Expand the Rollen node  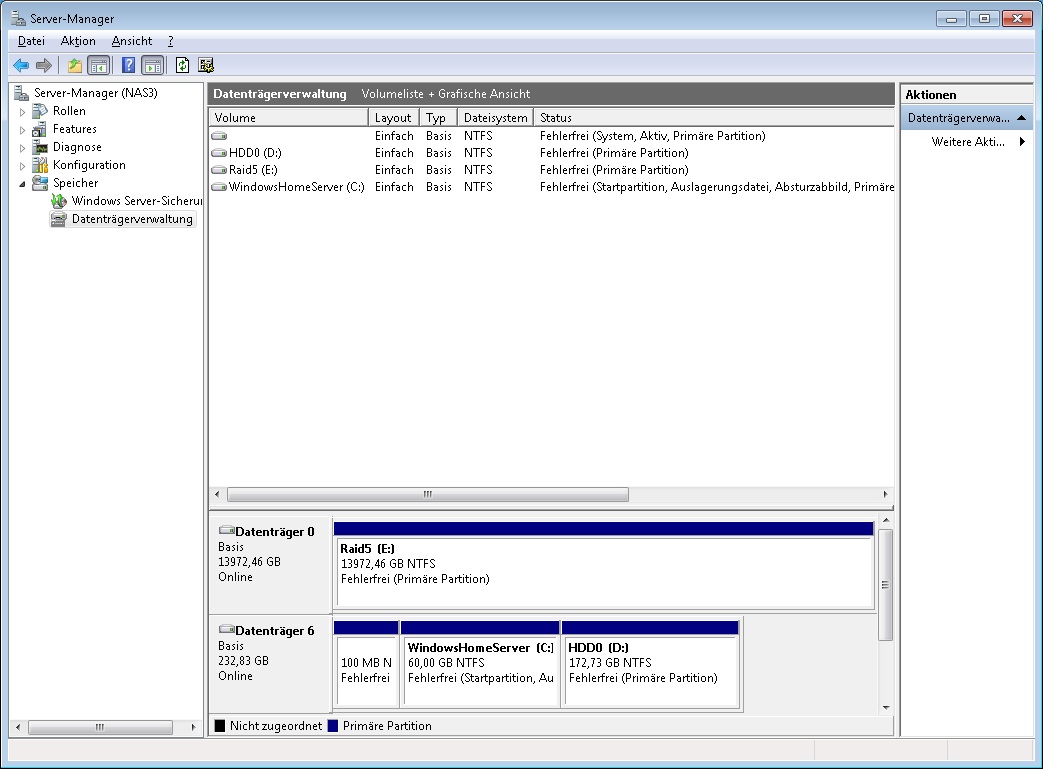pyautogui.click(x=22, y=112)
